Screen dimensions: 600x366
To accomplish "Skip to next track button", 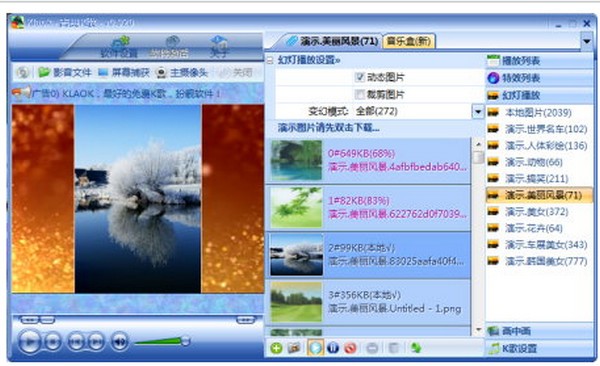I will click(x=96, y=341).
